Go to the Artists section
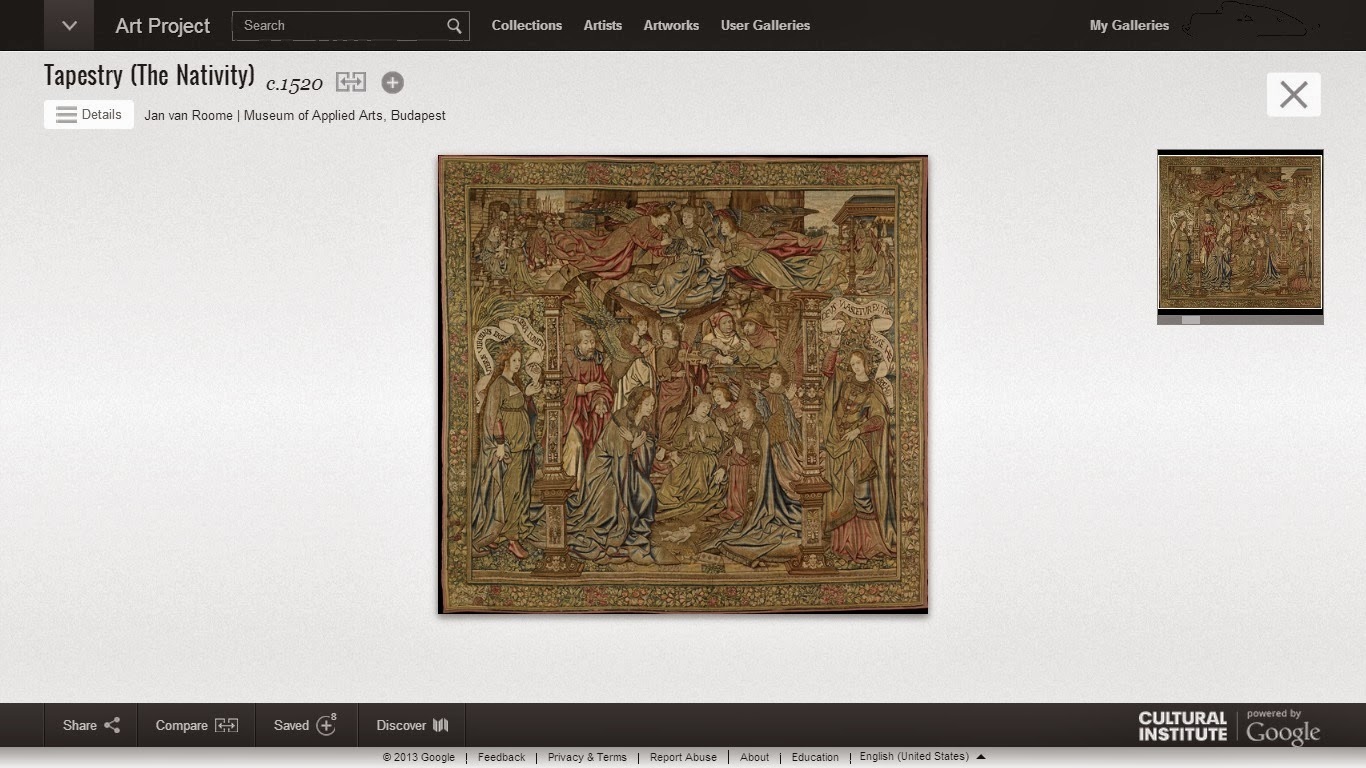The image size is (1366, 768). (x=602, y=25)
